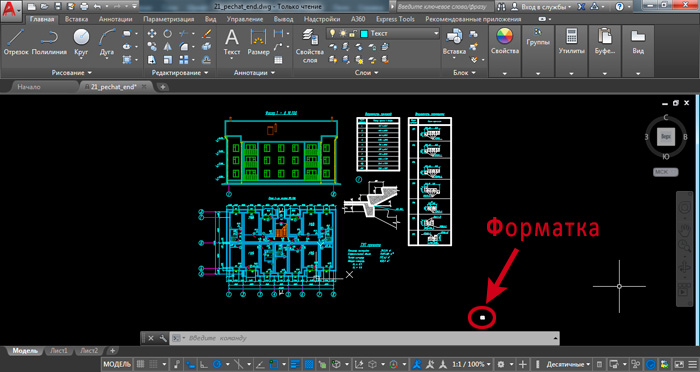The image size is (700, 372).
Task: Click the Explode tool icon
Action: [206, 46]
